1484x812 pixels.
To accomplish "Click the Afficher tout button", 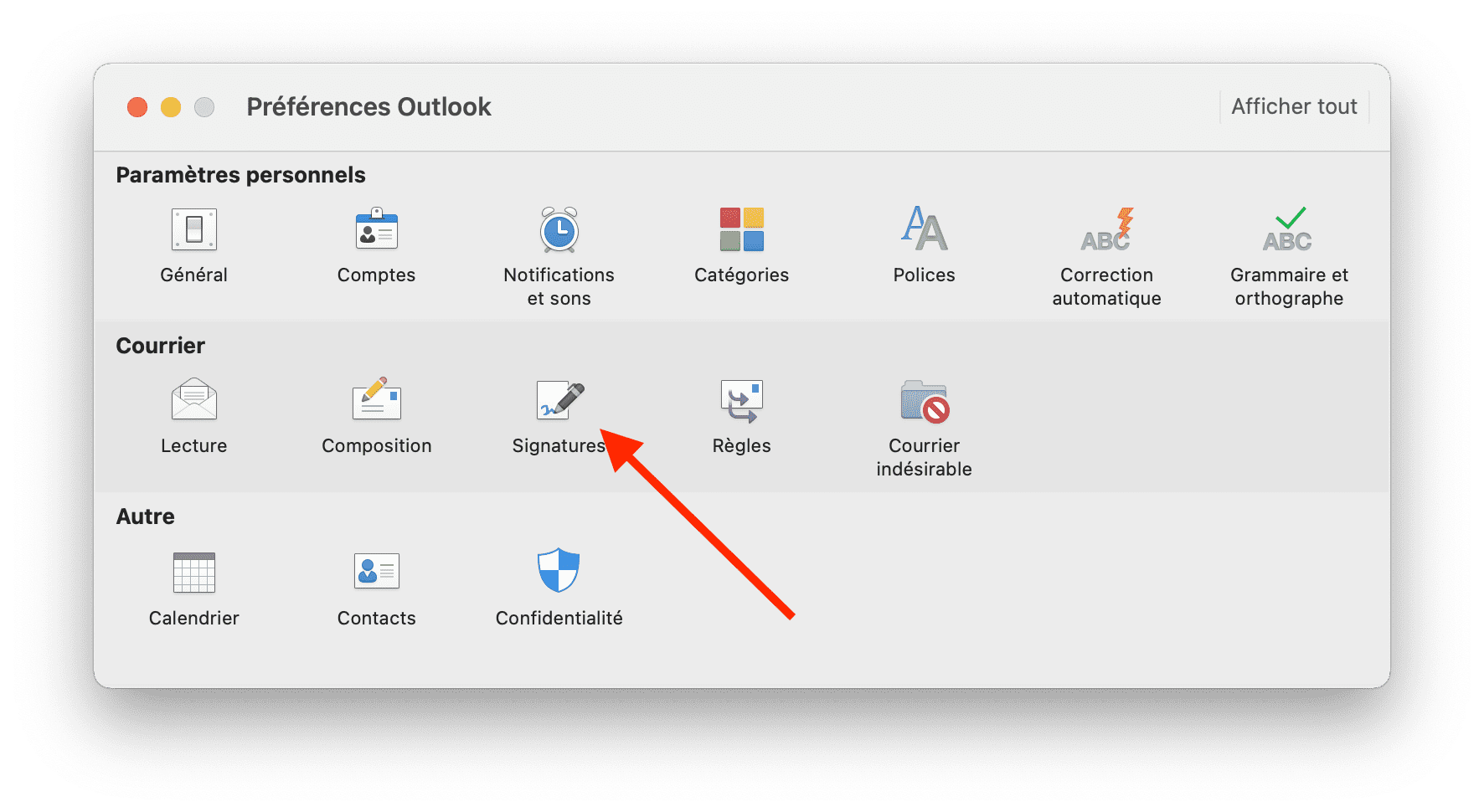I will [x=1294, y=106].
